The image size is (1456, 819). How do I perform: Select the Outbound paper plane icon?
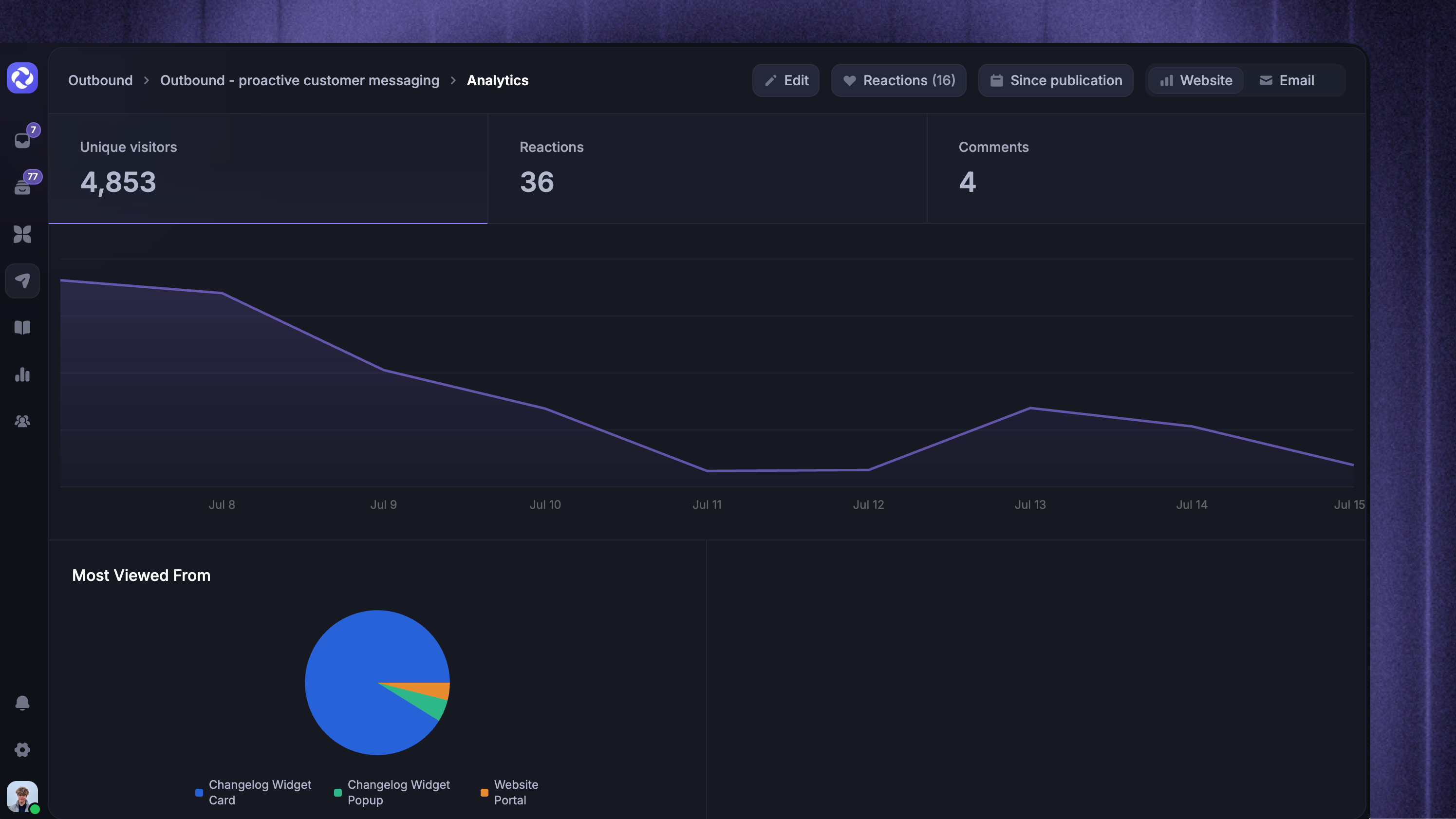coord(22,281)
